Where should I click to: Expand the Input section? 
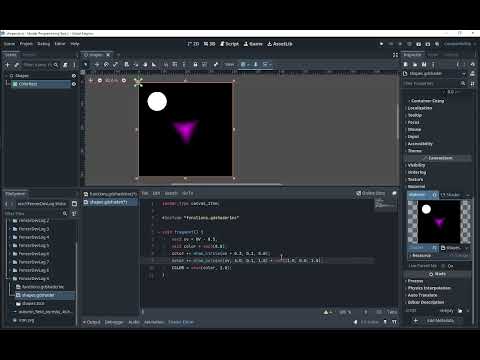pyautogui.click(x=413, y=137)
